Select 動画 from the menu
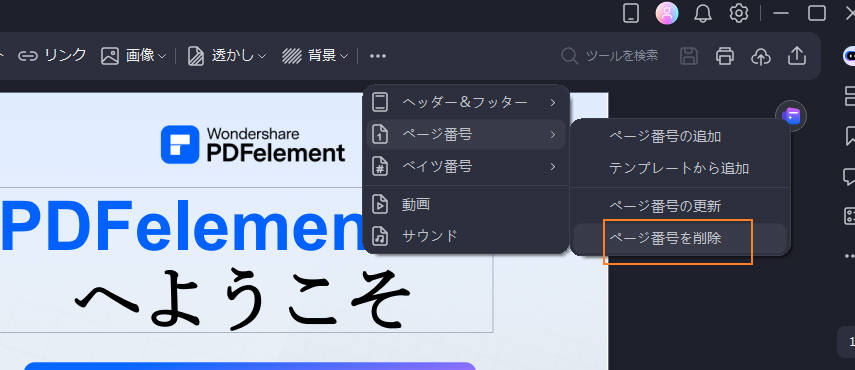This screenshot has height=370, width=855. pyautogui.click(x=466, y=204)
